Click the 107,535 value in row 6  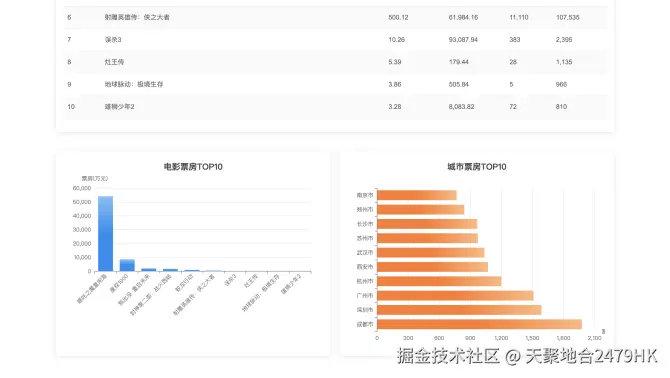coord(567,18)
